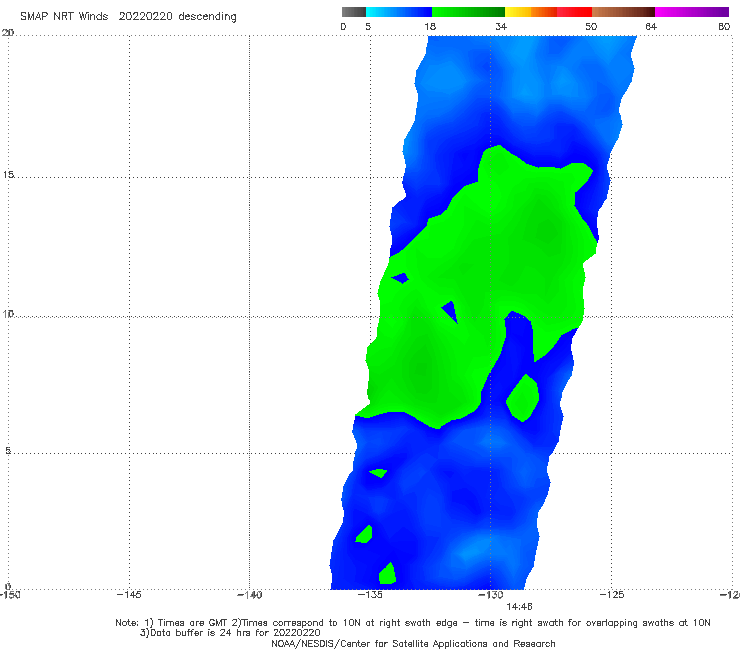Click the isolated green patch near 7N
This screenshot has width=740, height=650.
pyautogui.click(x=523, y=398)
